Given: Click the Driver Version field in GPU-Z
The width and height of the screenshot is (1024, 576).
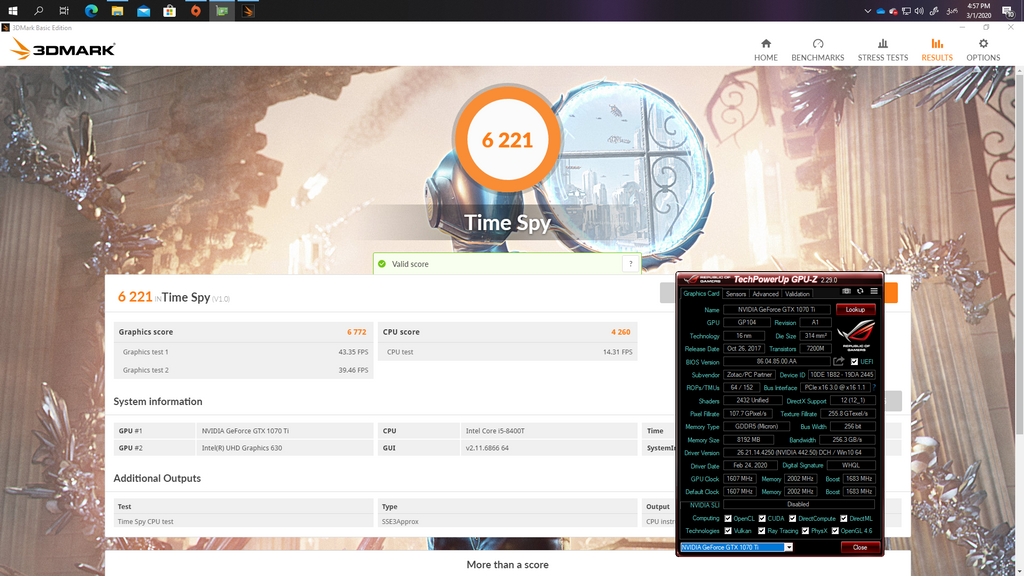Looking at the screenshot, I should tap(799, 453).
